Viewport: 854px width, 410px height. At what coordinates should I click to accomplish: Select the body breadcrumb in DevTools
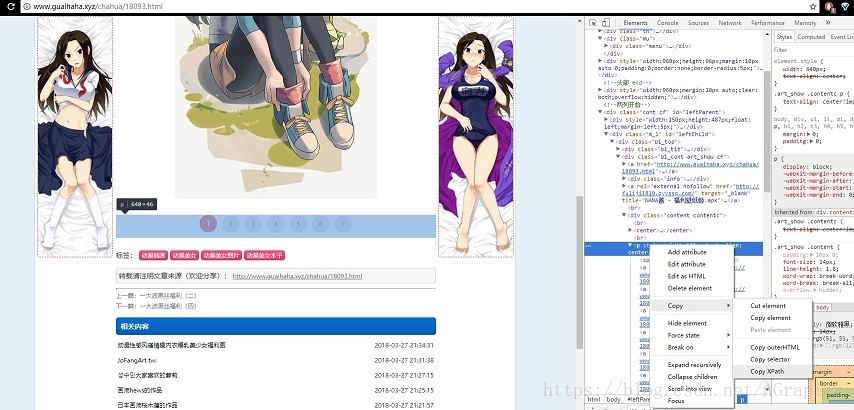click(613, 400)
